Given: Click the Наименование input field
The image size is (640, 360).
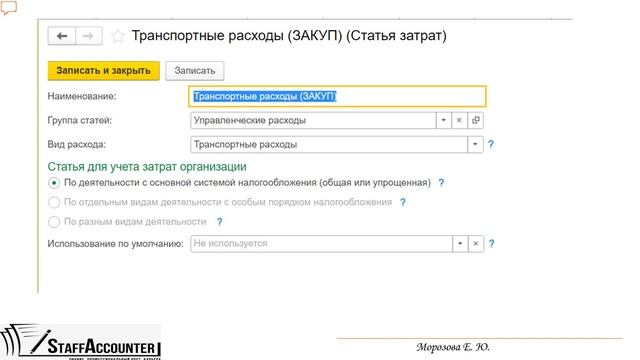Looking at the screenshot, I should [337, 96].
